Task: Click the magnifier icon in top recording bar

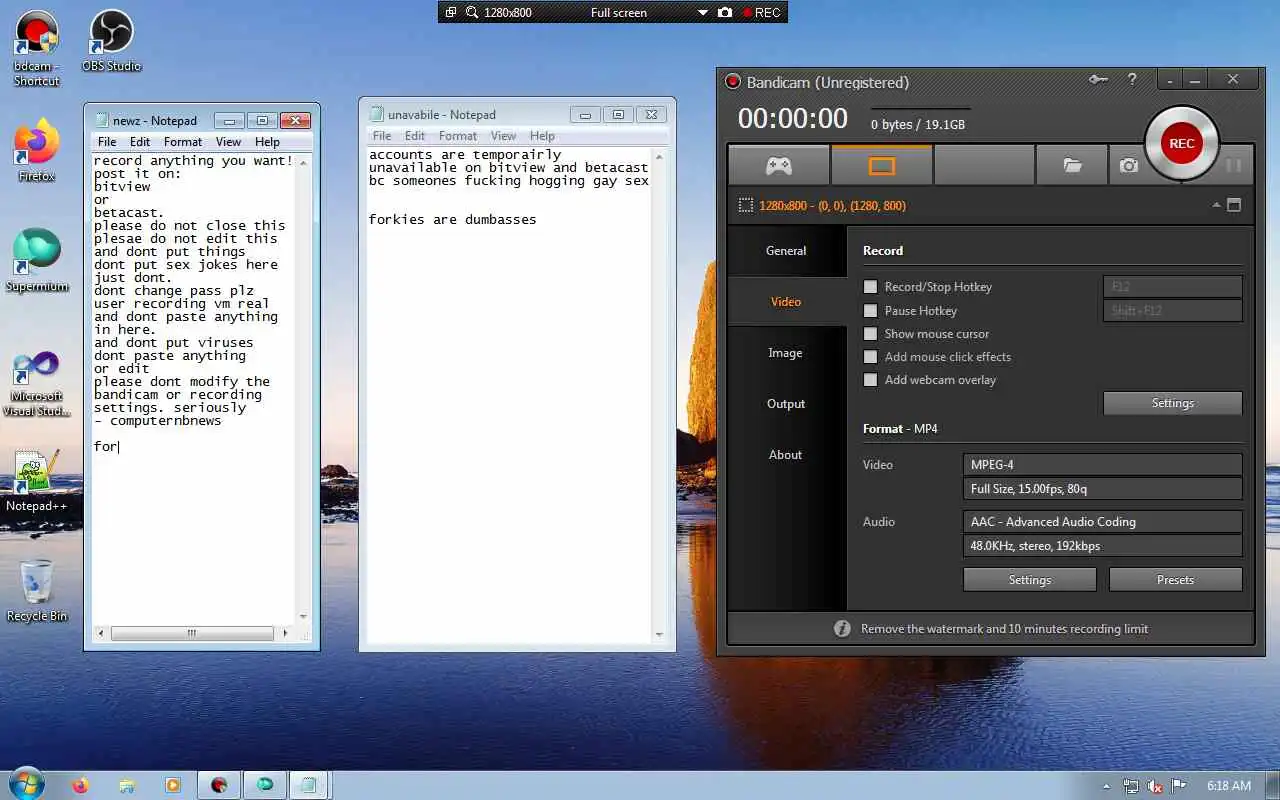Action: click(472, 12)
